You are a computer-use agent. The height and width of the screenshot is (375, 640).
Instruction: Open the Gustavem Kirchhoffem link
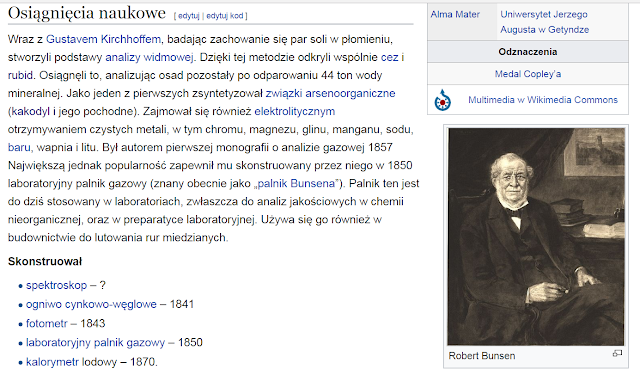coord(103,39)
